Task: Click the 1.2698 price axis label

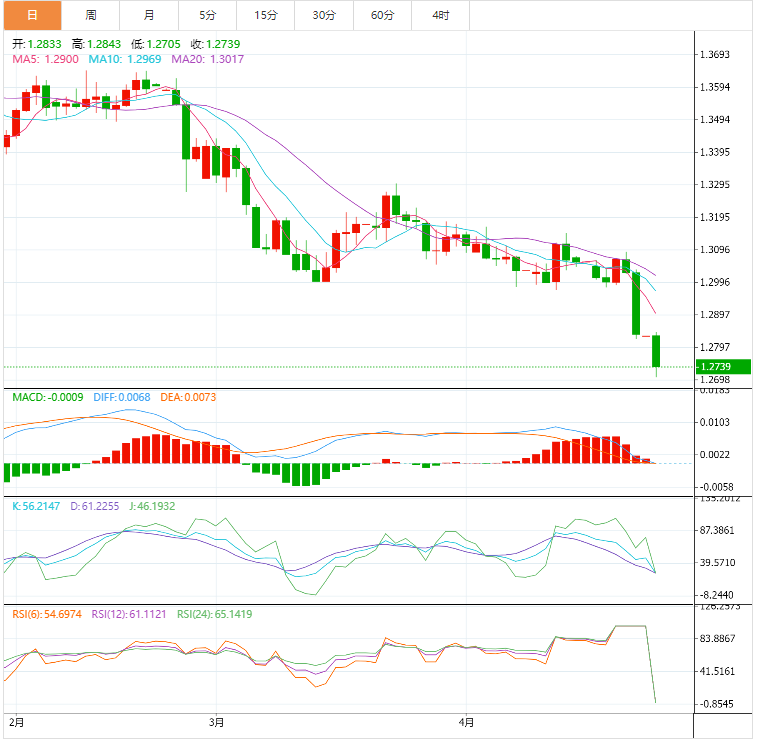Action: [715, 380]
